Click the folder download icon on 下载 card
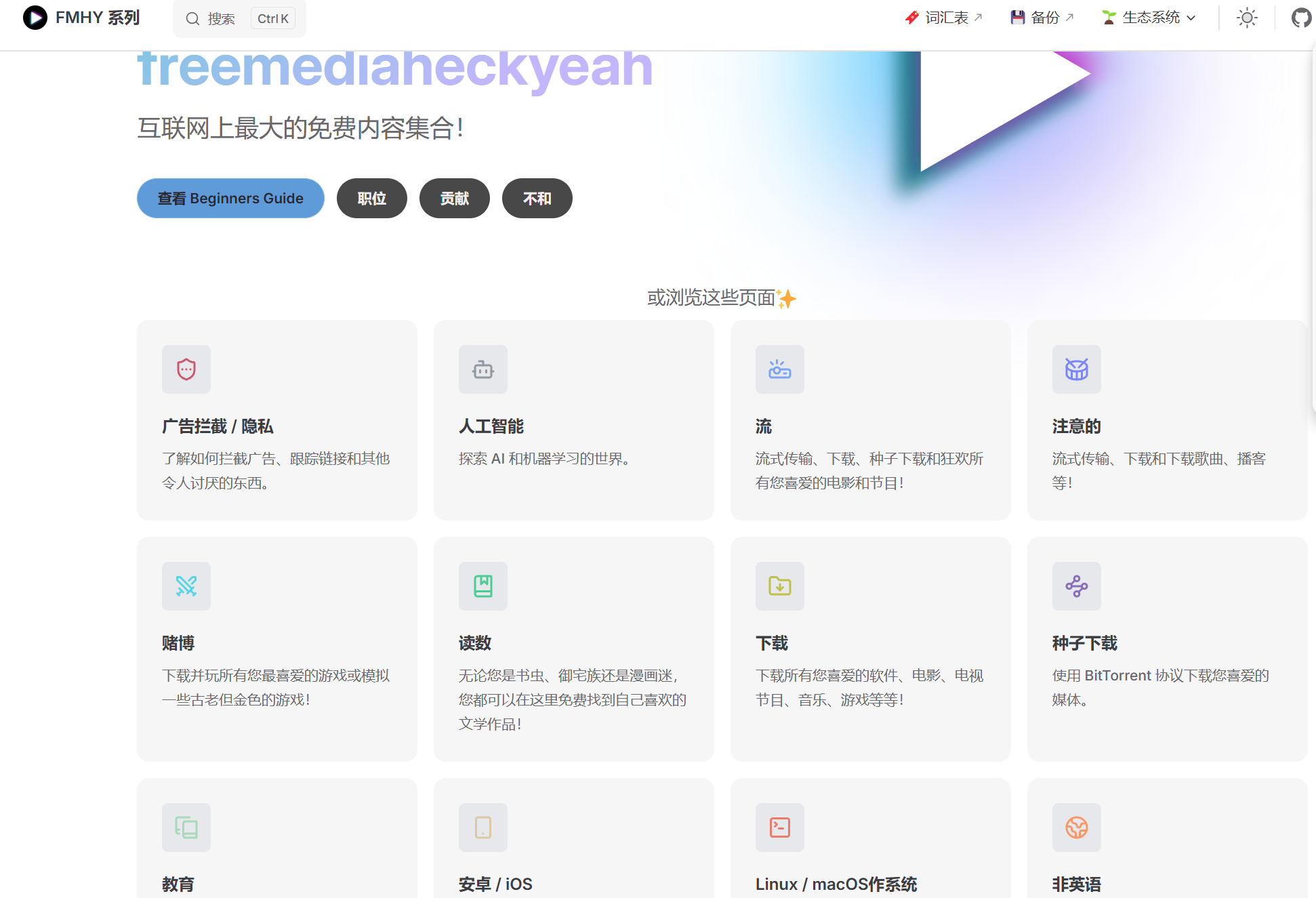 click(x=780, y=586)
